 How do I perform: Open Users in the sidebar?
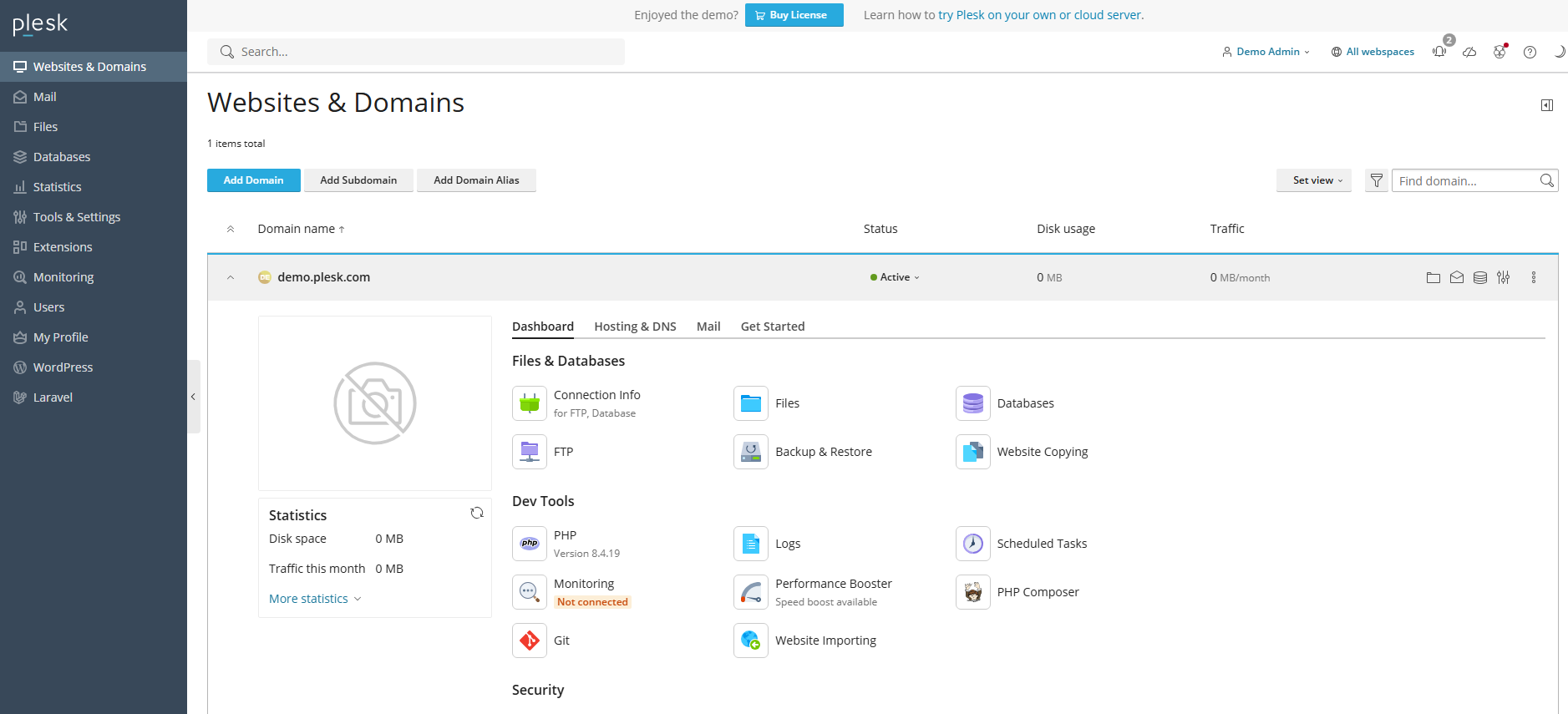coord(94,307)
